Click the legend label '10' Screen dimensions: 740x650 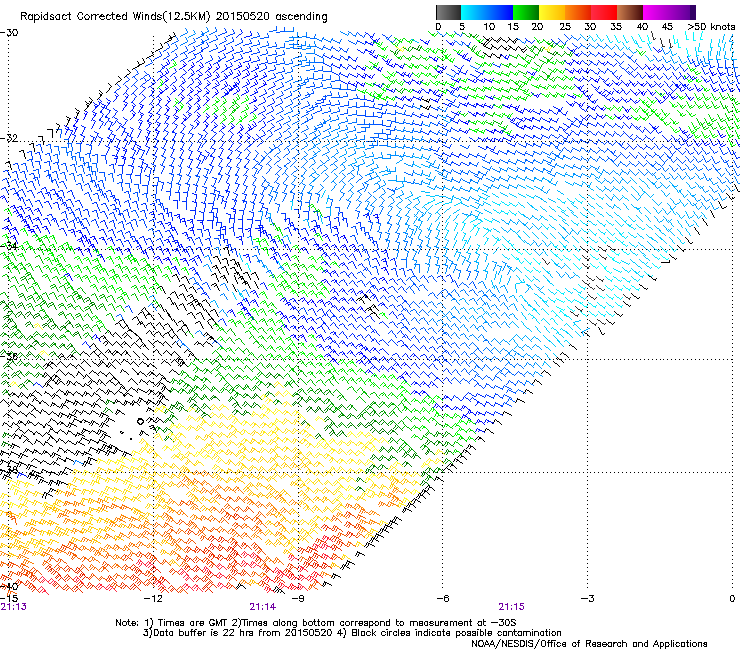489,26
